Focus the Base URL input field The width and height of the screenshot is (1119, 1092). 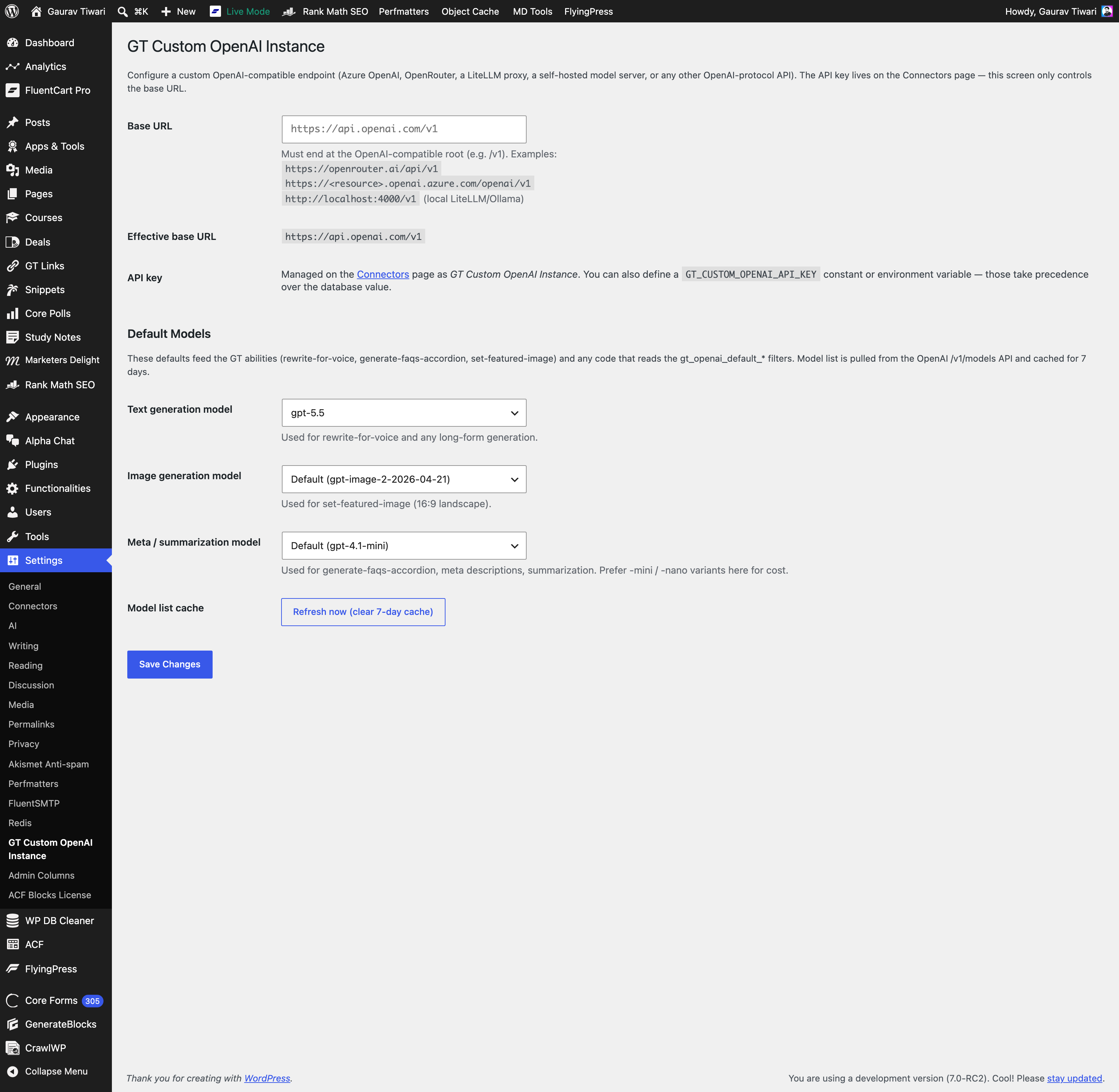(404, 130)
